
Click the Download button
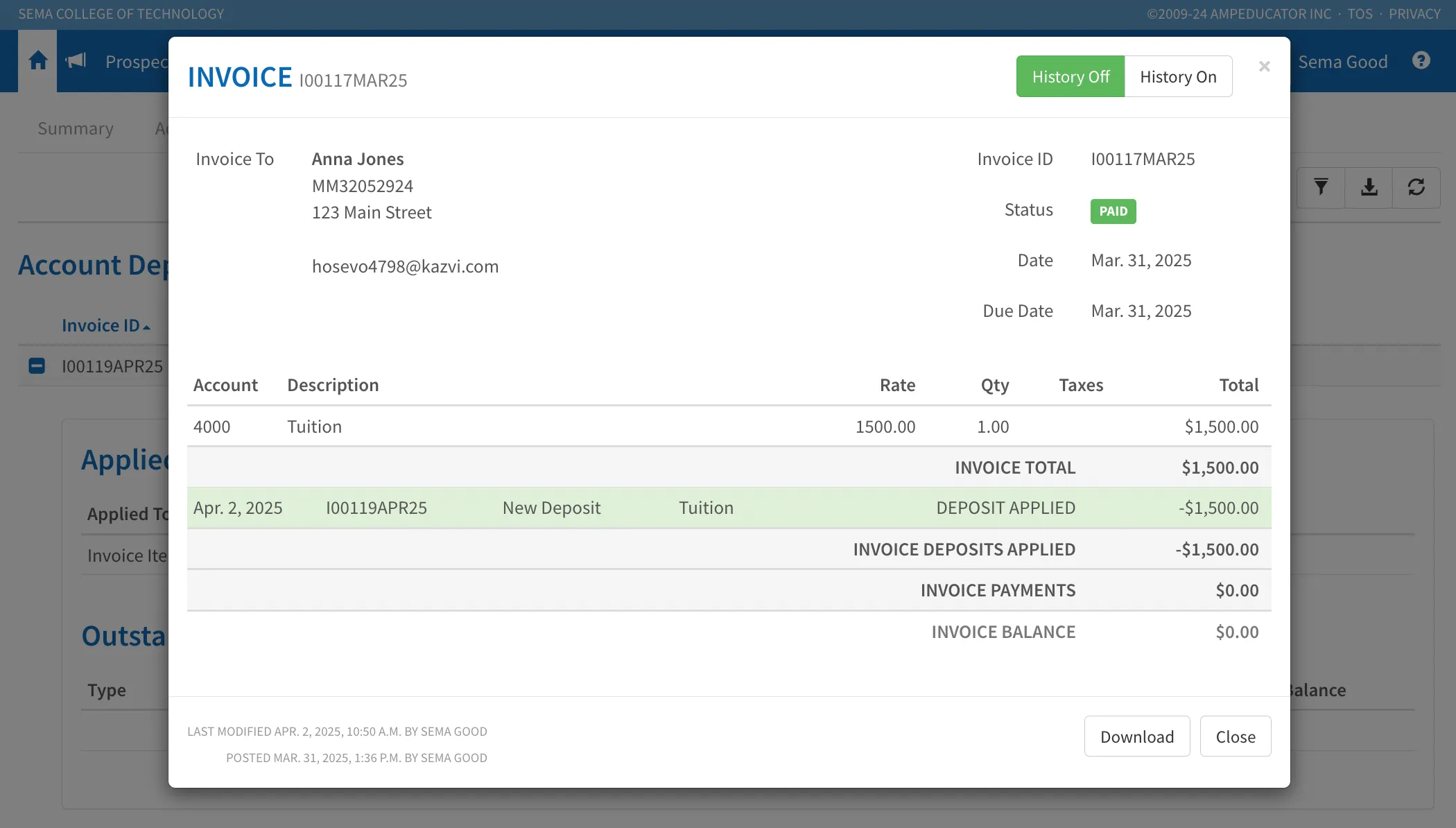(1137, 736)
